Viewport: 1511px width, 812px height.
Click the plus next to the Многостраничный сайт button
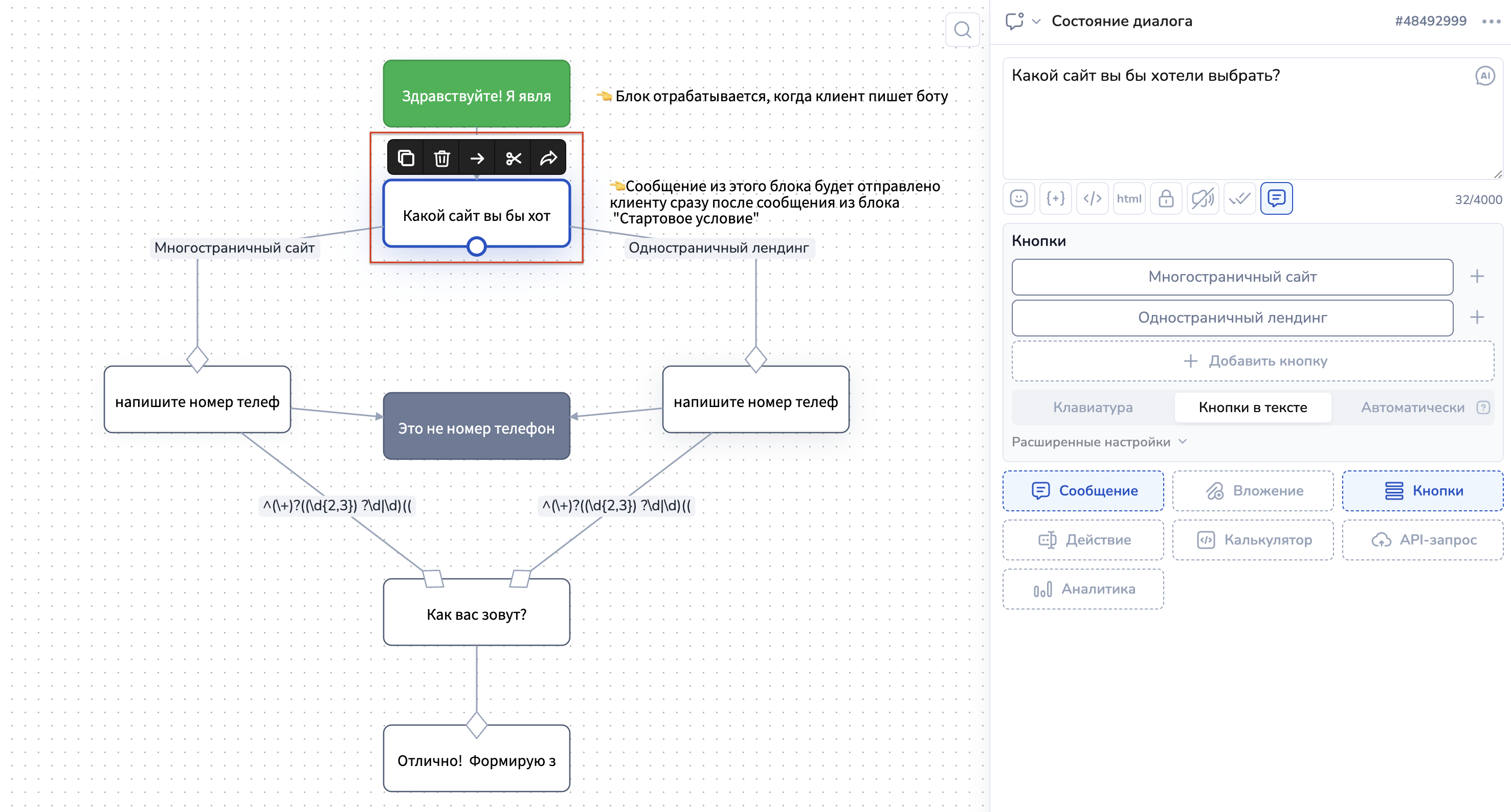tap(1476, 277)
